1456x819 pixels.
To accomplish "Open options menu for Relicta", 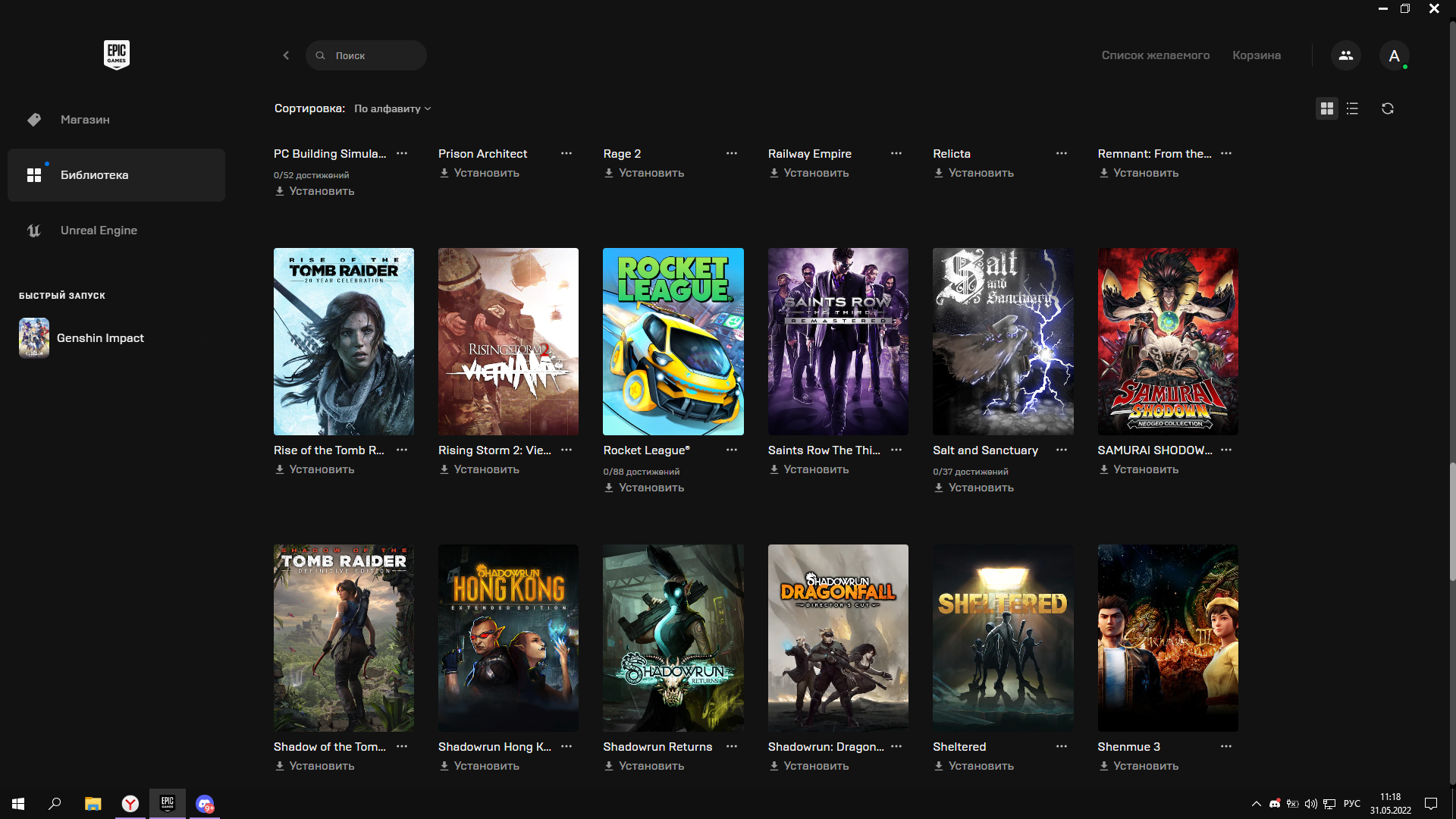I will tap(1062, 153).
